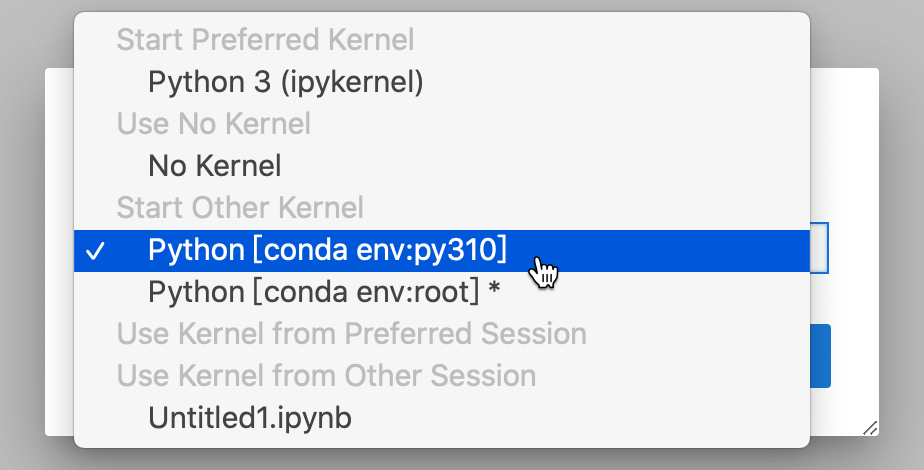Click Use Kernel from Other Session header
The height and width of the screenshot is (470, 924).
click(x=326, y=375)
